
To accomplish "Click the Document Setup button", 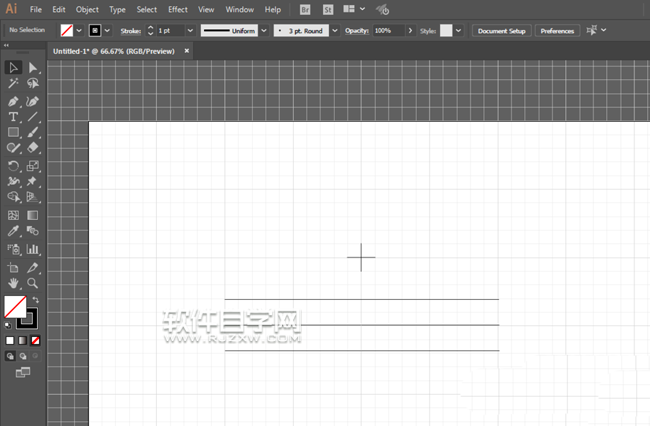I will point(501,31).
